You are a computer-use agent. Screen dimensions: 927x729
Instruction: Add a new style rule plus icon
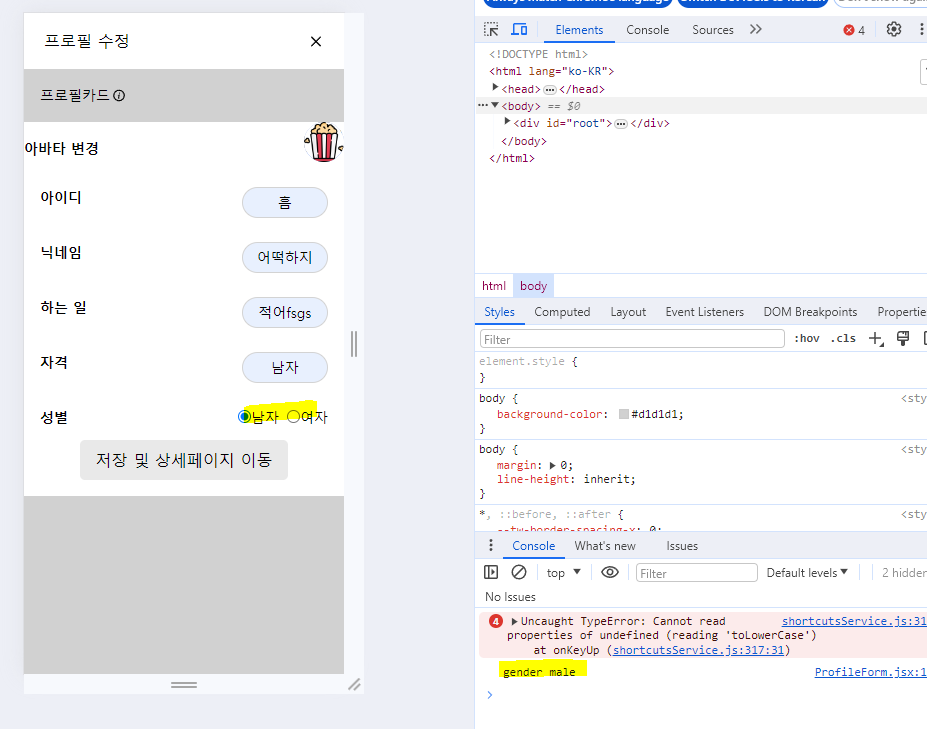pos(876,338)
